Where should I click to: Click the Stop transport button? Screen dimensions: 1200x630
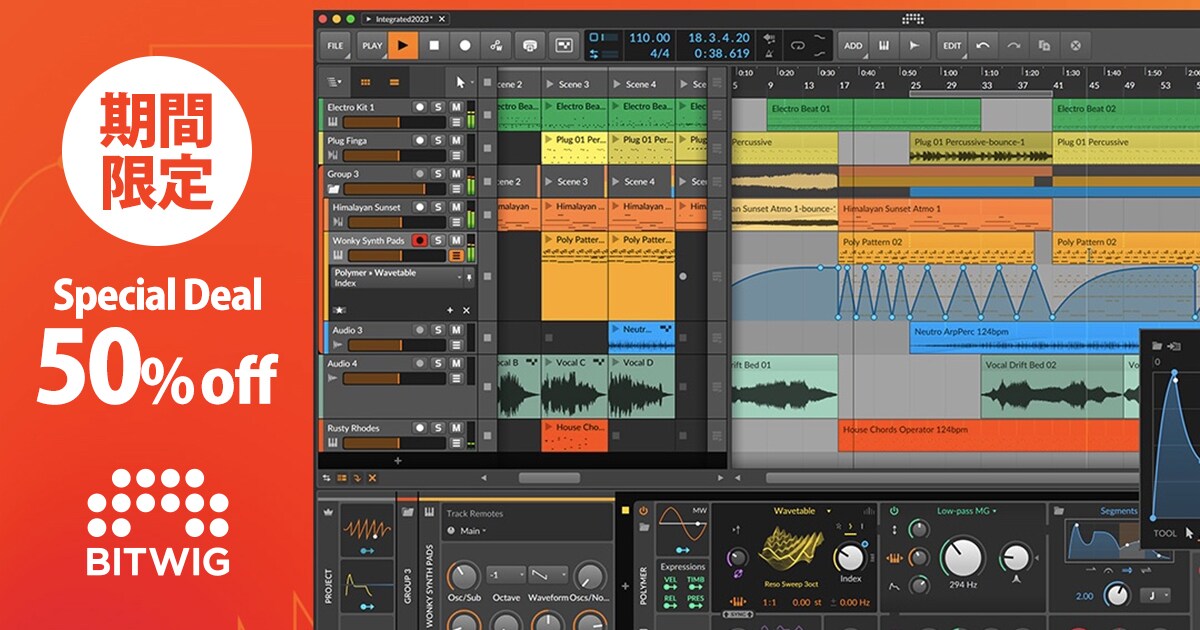[435, 46]
